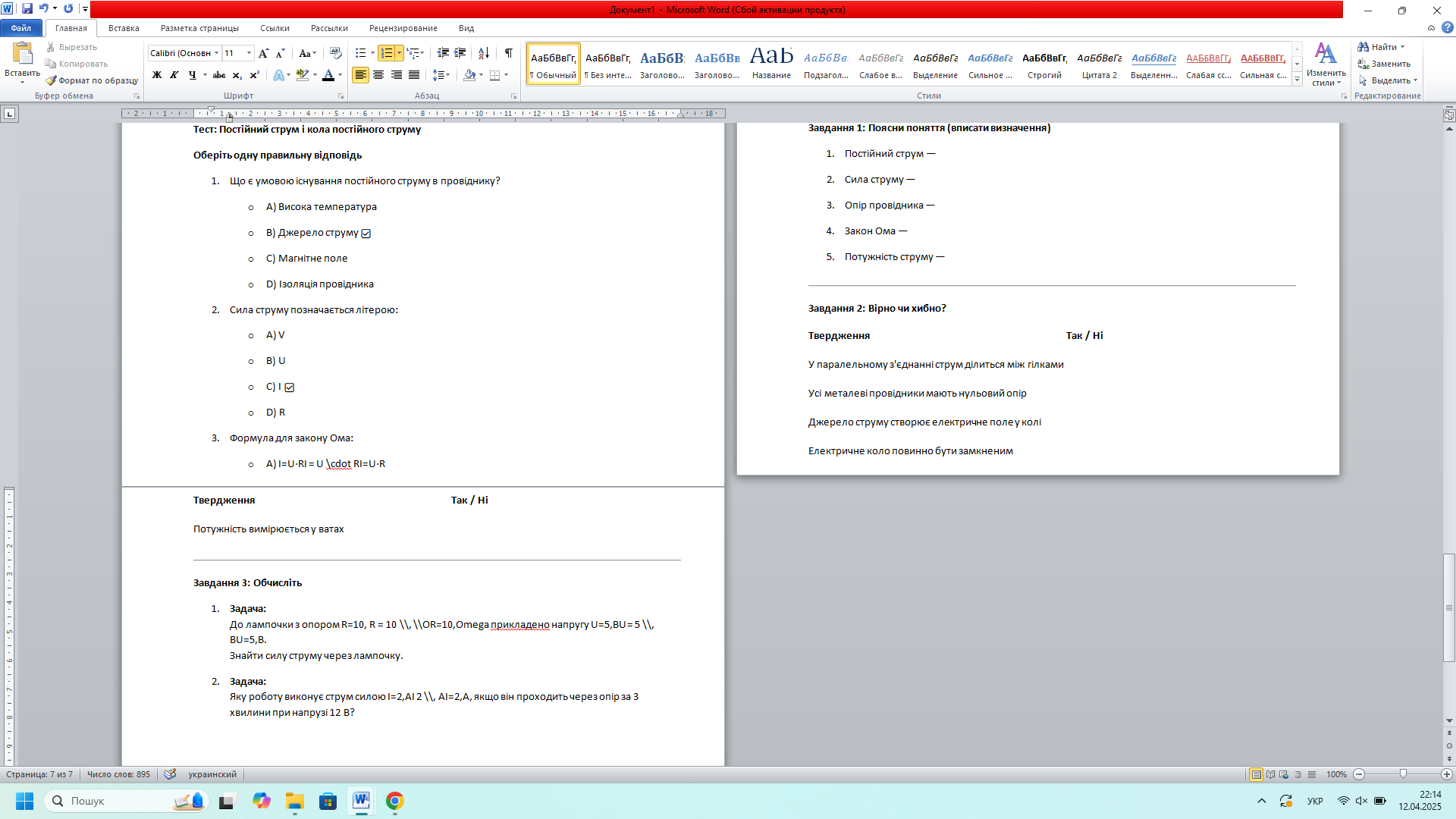Expand the Styles gallery more arrow
Screen dimensions: 1456x819
coord(1298,80)
